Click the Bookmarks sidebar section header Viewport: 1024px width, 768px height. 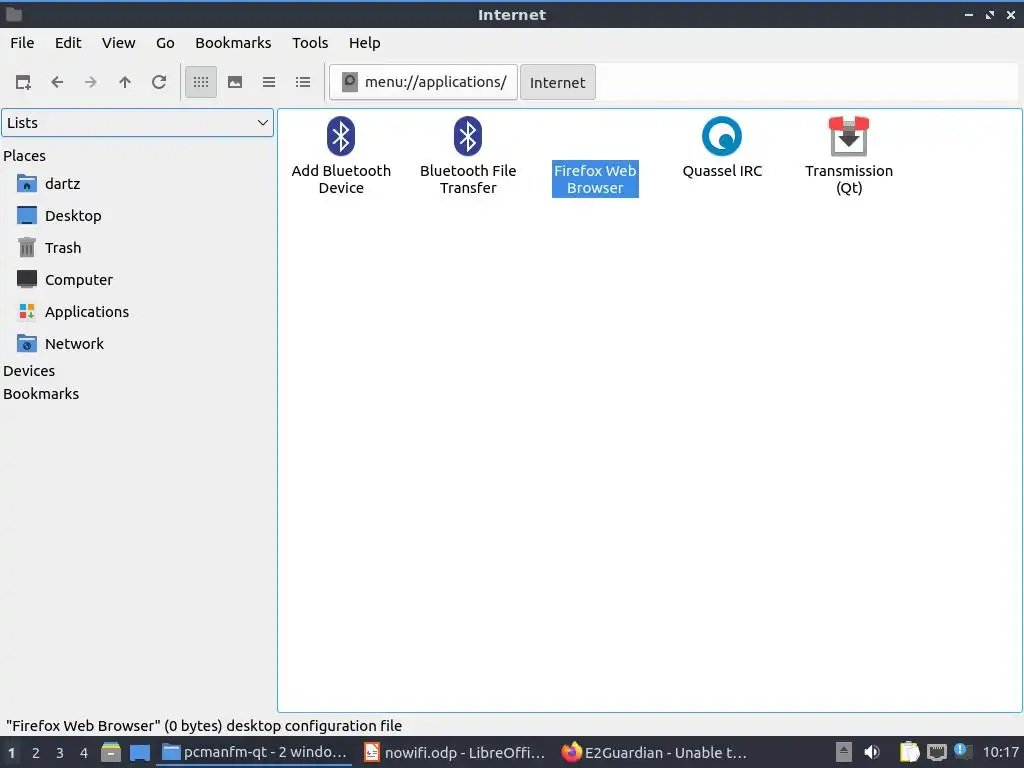pos(40,394)
